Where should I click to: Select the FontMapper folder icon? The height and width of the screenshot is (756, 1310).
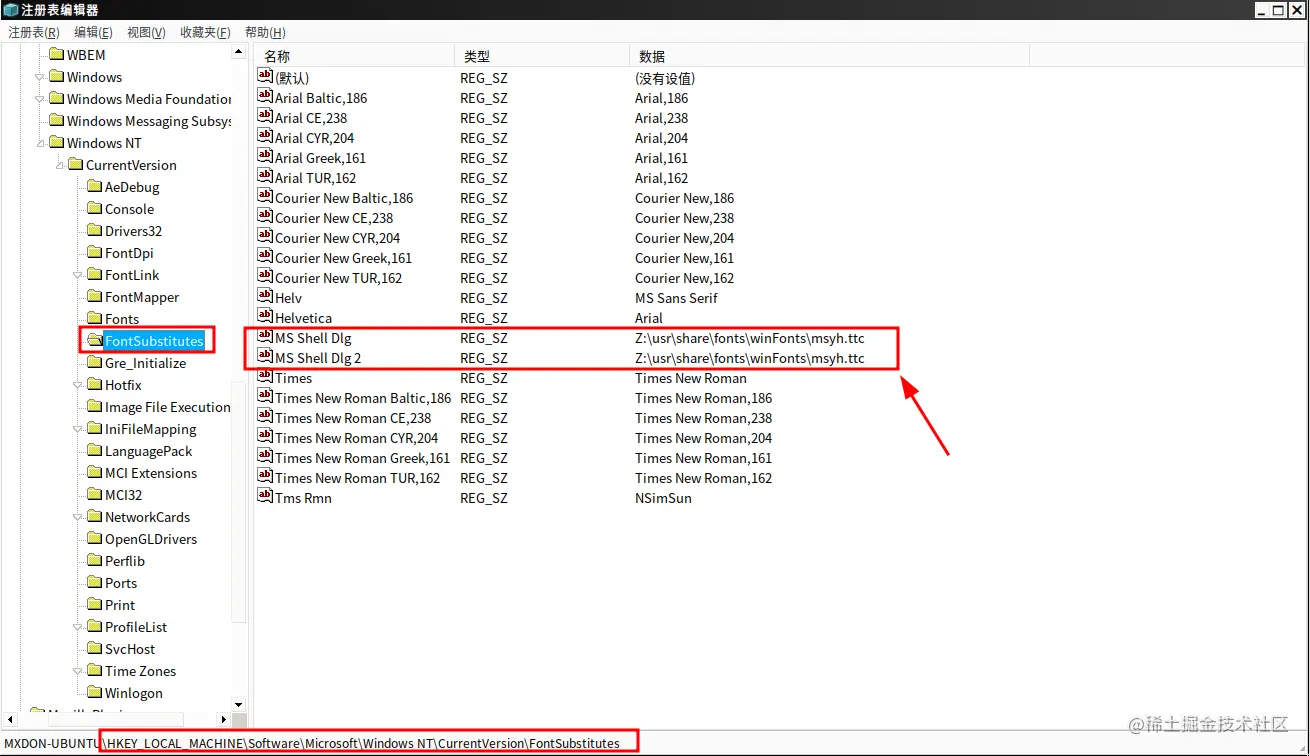pyautogui.click(x=95, y=297)
